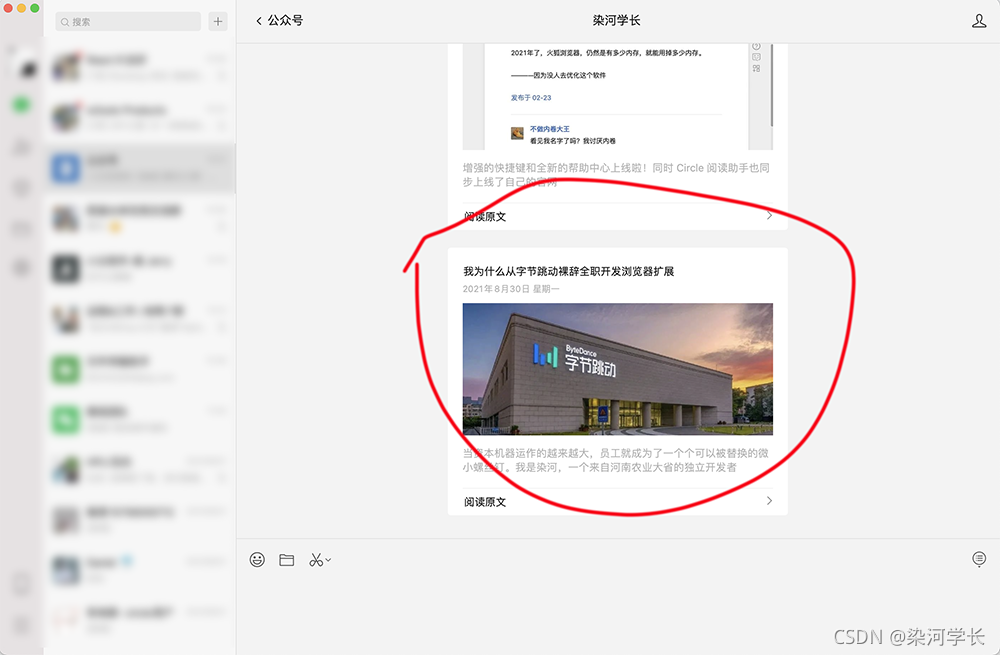
Task: Go back to 公众号 list
Action: [x=279, y=20]
